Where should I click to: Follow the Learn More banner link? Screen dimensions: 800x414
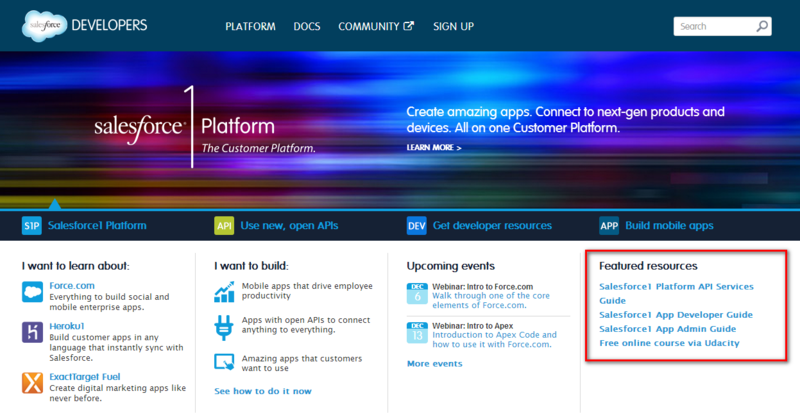[434, 148]
